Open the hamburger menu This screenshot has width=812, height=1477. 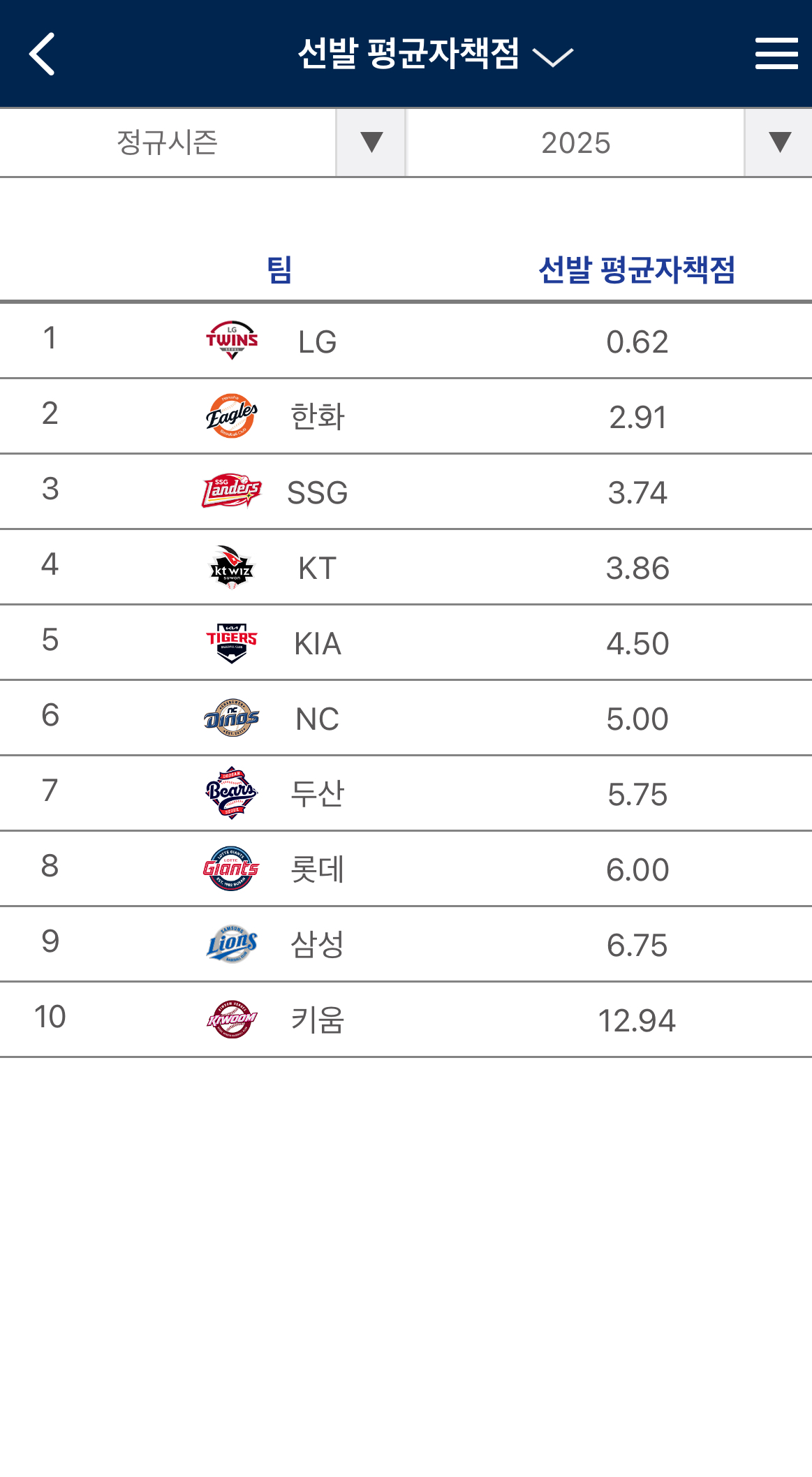pos(776,54)
